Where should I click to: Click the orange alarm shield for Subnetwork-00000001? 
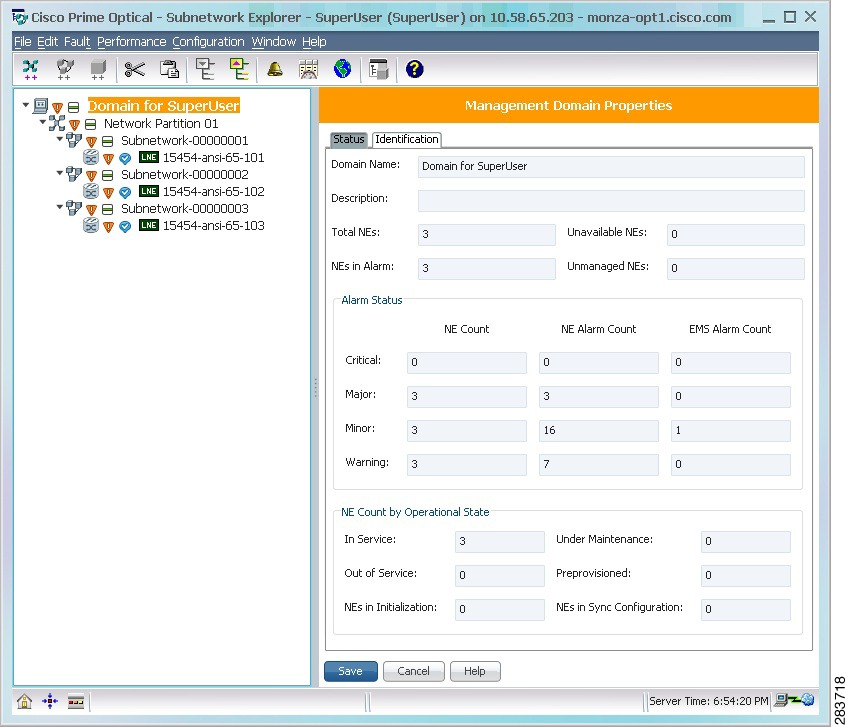pos(91,142)
